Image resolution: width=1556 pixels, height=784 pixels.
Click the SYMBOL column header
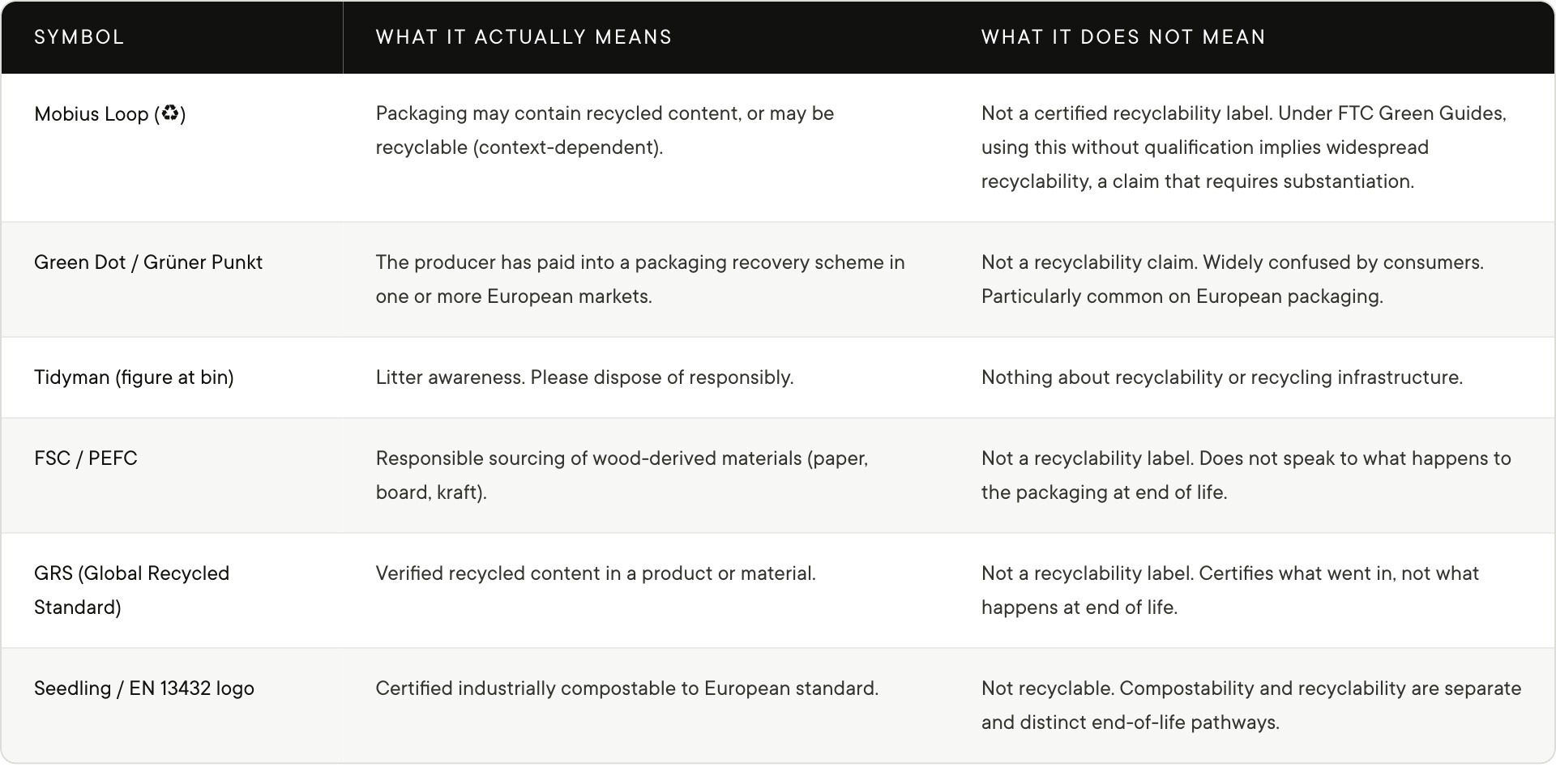click(79, 37)
